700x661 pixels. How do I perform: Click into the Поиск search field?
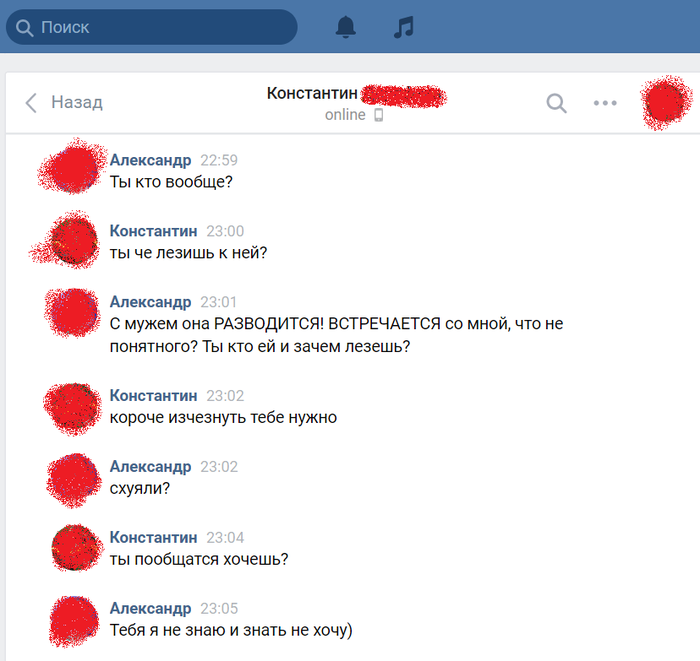(152, 27)
